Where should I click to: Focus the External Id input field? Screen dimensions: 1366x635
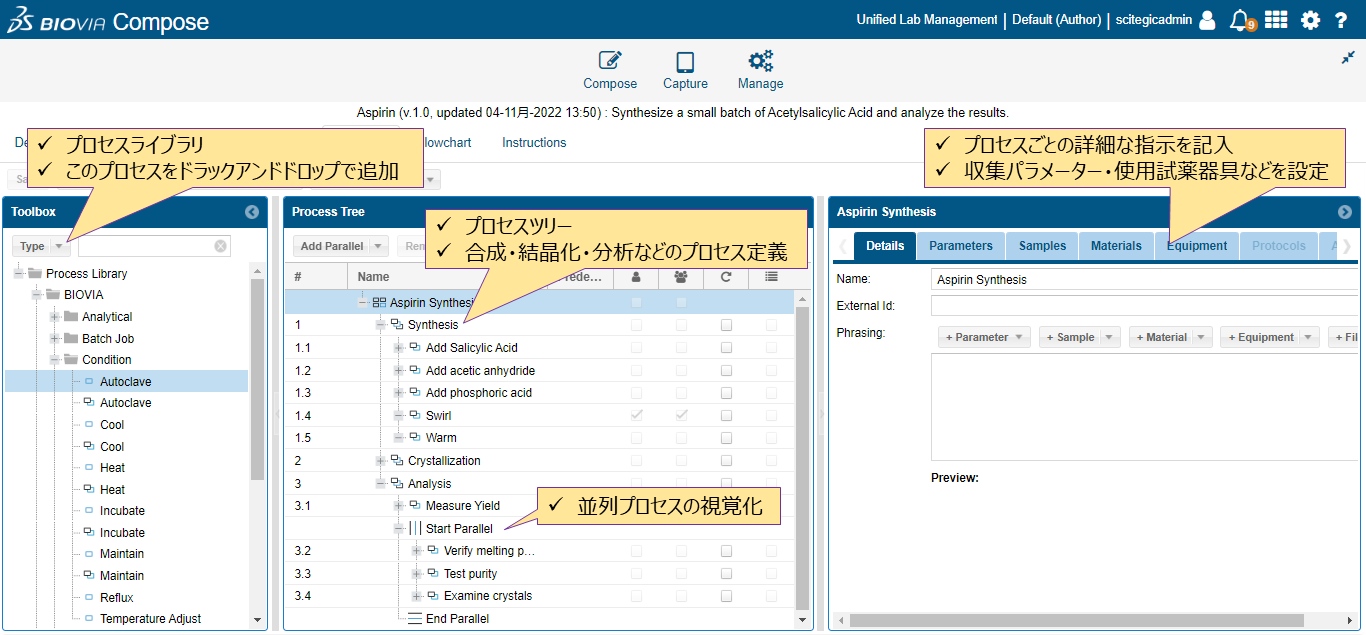[1144, 306]
